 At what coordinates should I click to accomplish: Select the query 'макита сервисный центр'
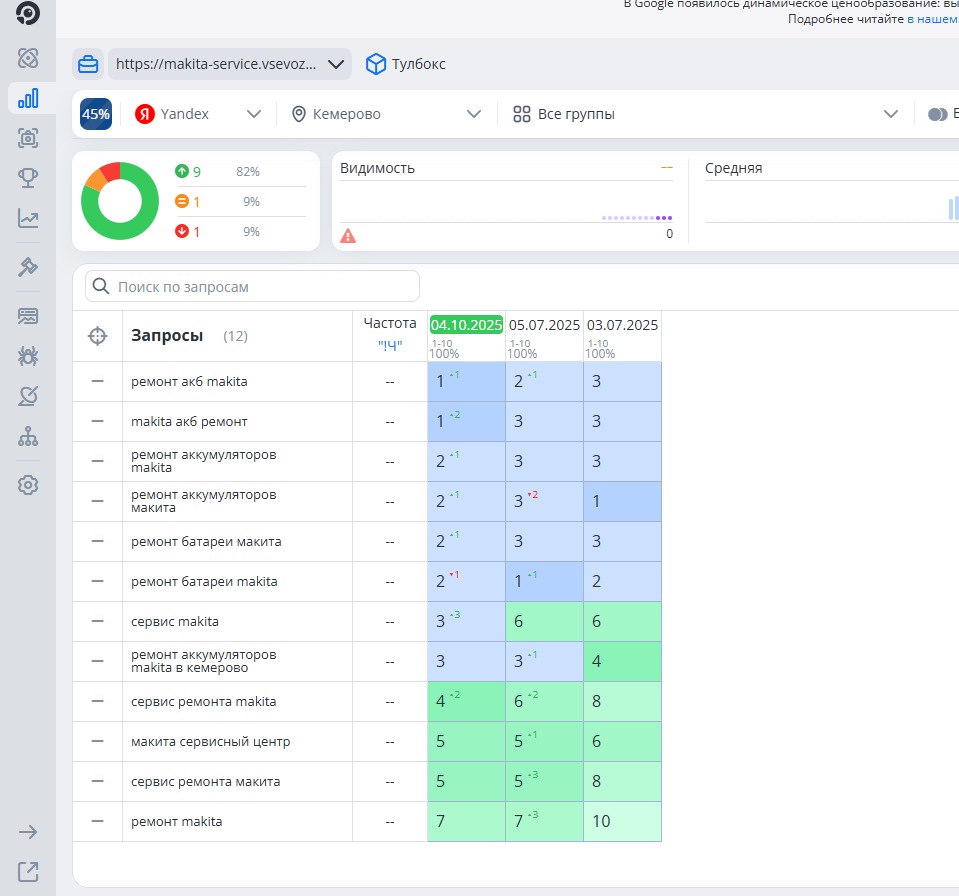[210, 742]
